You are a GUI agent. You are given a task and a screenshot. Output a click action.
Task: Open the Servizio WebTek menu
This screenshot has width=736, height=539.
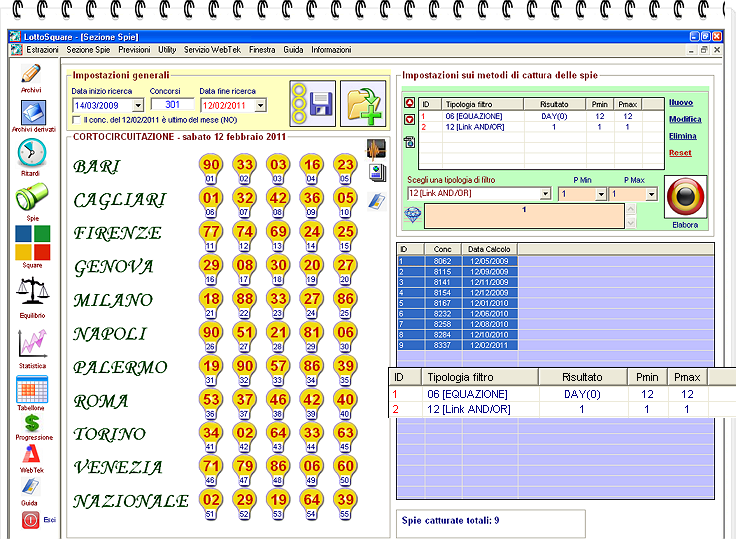pyautogui.click(x=212, y=50)
